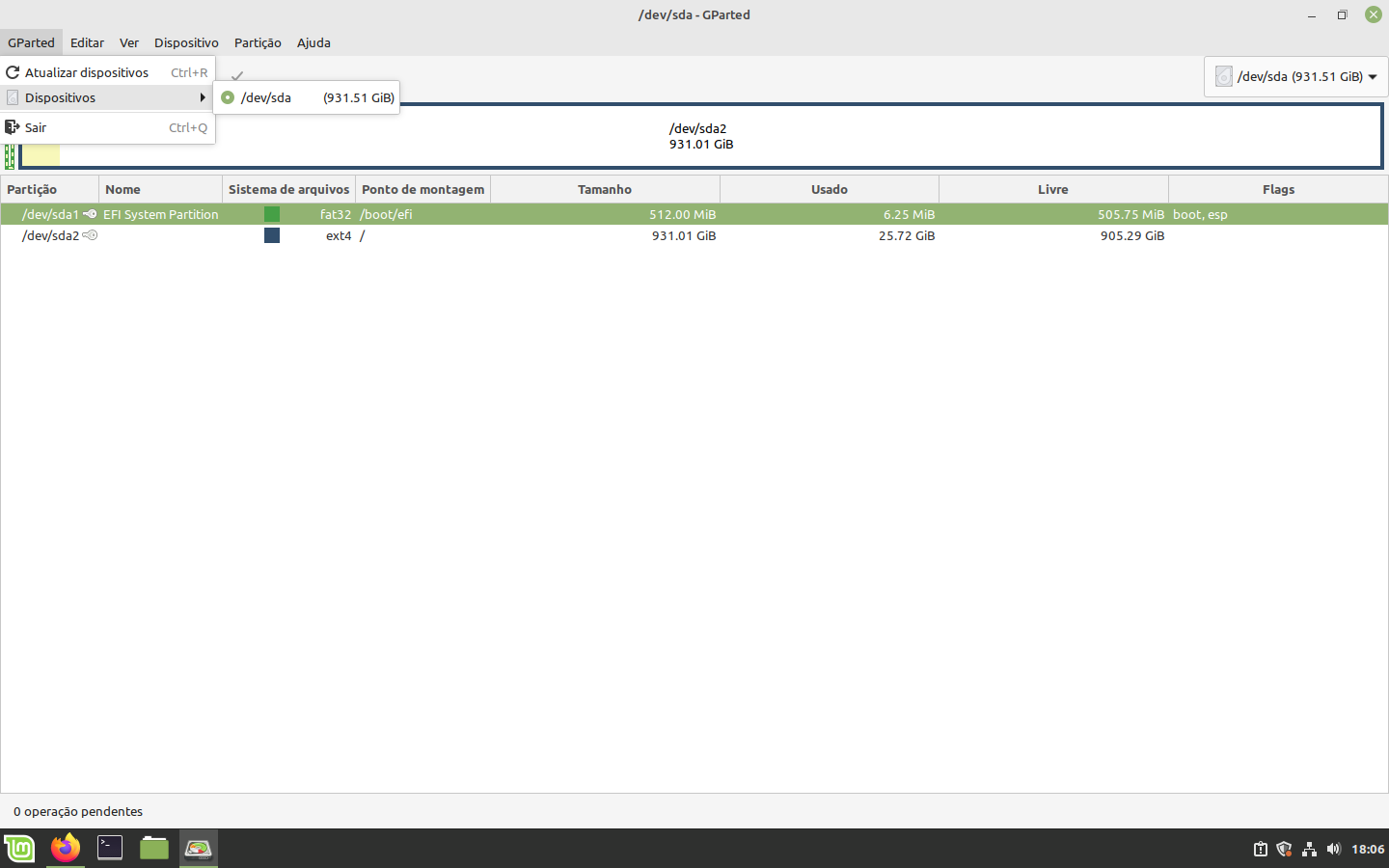Expand the Dispositivos submenu arrow

[x=203, y=97]
